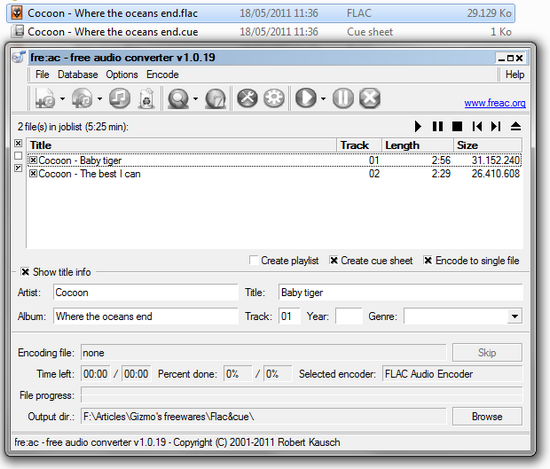Open encoder configuration gear icon
550x469 pixels.
coord(274,98)
